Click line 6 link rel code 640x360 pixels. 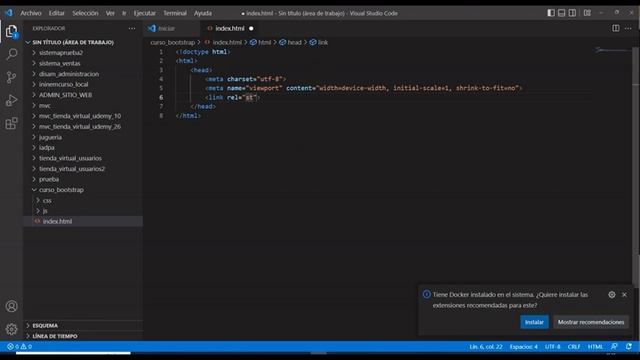[x=232, y=98]
